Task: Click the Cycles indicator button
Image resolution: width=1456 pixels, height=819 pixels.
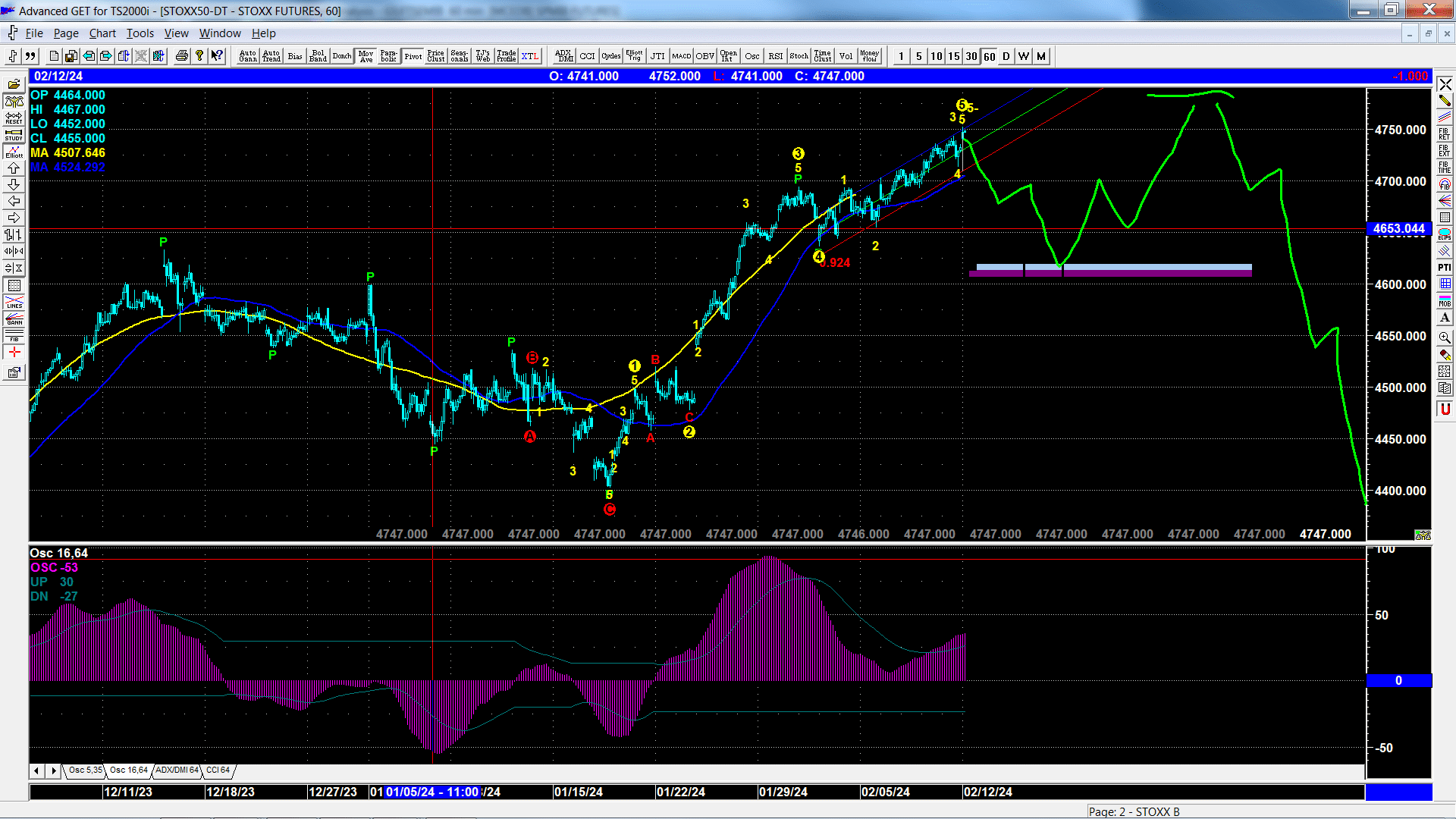Action: pyautogui.click(x=610, y=56)
